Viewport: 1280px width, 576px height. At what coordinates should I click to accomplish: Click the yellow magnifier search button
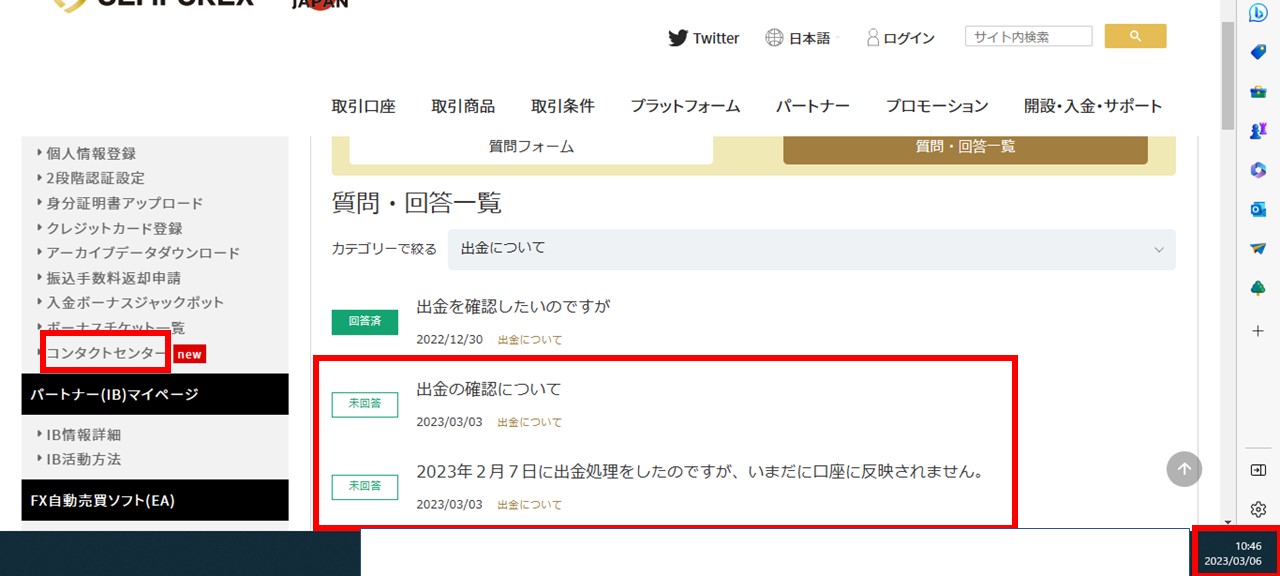(x=1135, y=36)
